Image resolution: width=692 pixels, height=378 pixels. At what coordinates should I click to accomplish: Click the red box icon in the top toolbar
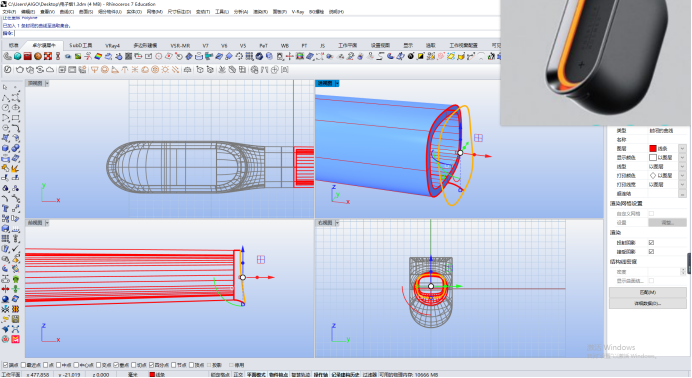[x=27, y=56]
